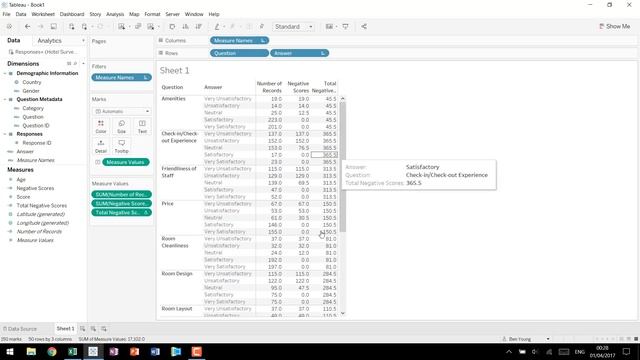Viewport: 640px width, 360px height.
Task: Click the Measure Names filter pill
Action: tap(121, 78)
